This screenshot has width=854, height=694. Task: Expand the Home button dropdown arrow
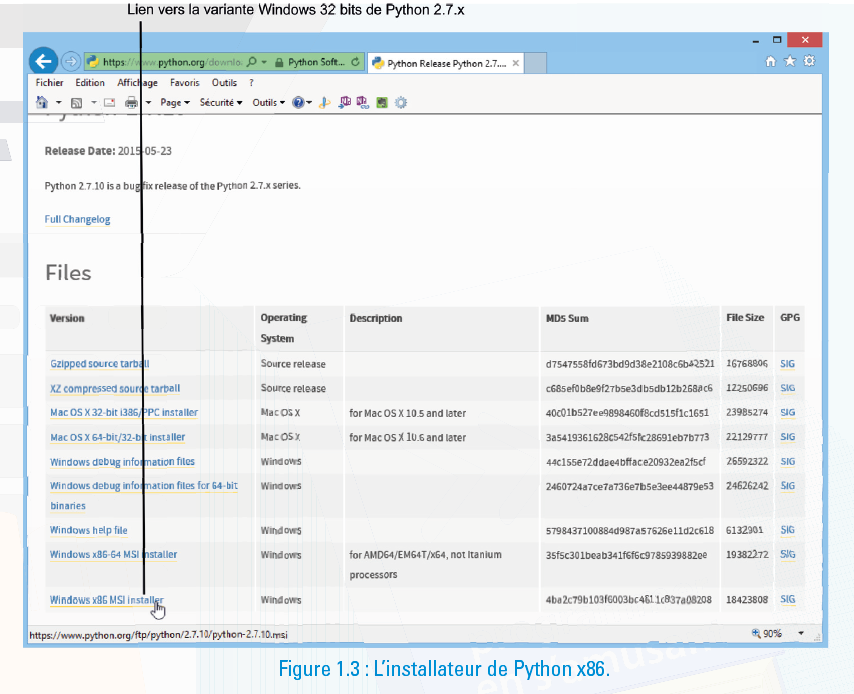tap(58, 102)
